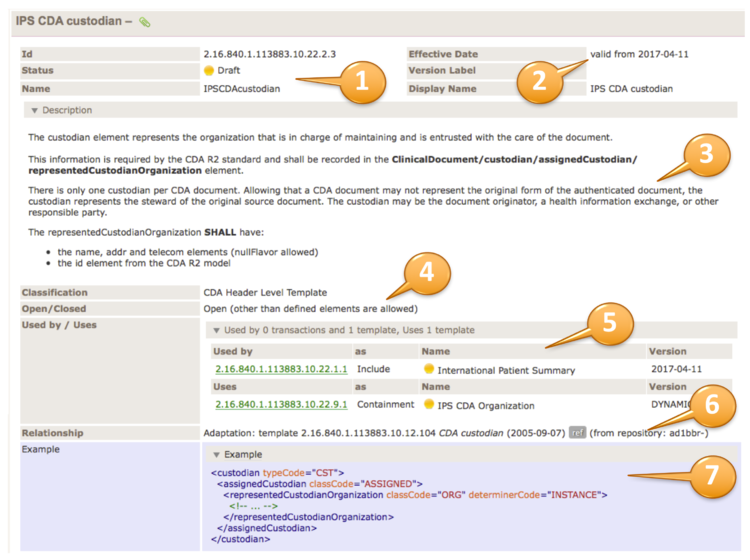The width and height of the screenshot is (750, 560).
Task: Click the ref badge in Relationship row
Action: point(577,433)
